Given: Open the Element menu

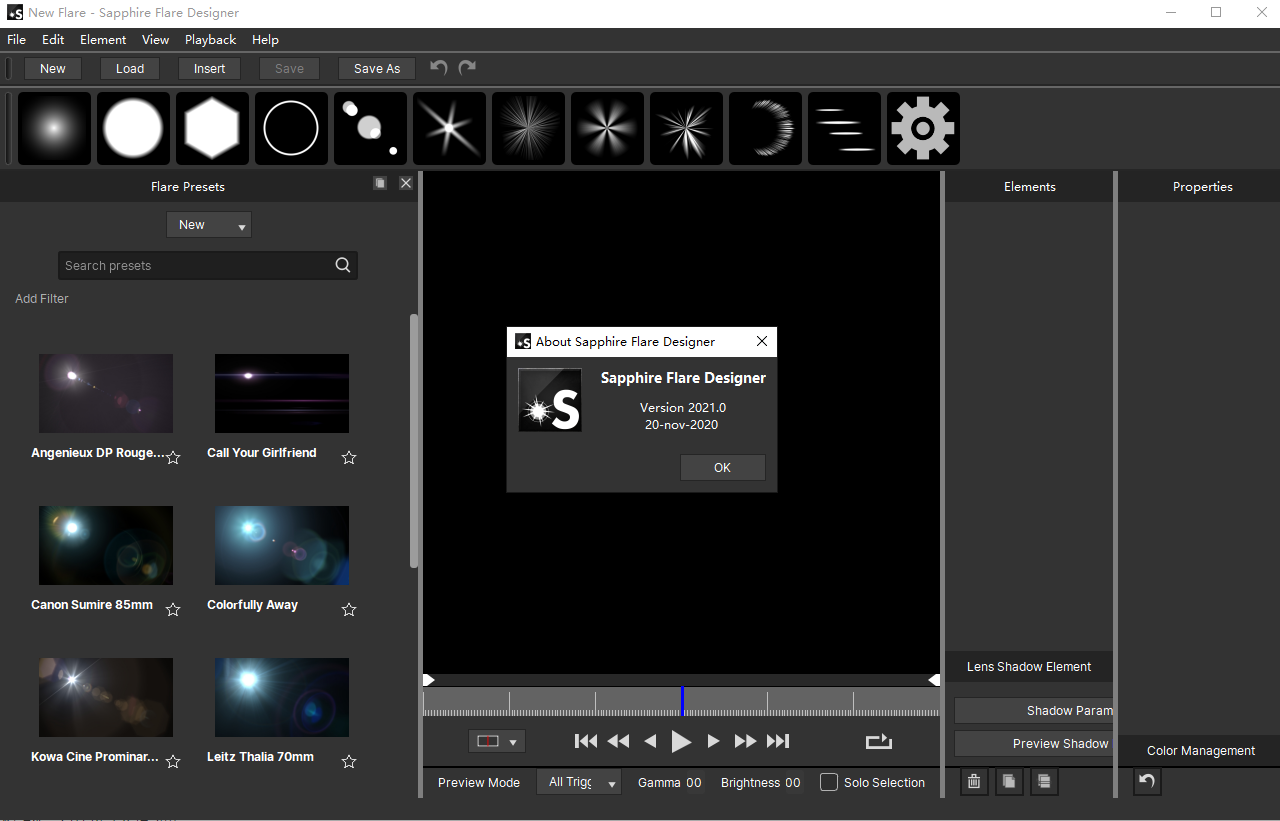Looking at the screenshot, I should [x=103, y=40].
